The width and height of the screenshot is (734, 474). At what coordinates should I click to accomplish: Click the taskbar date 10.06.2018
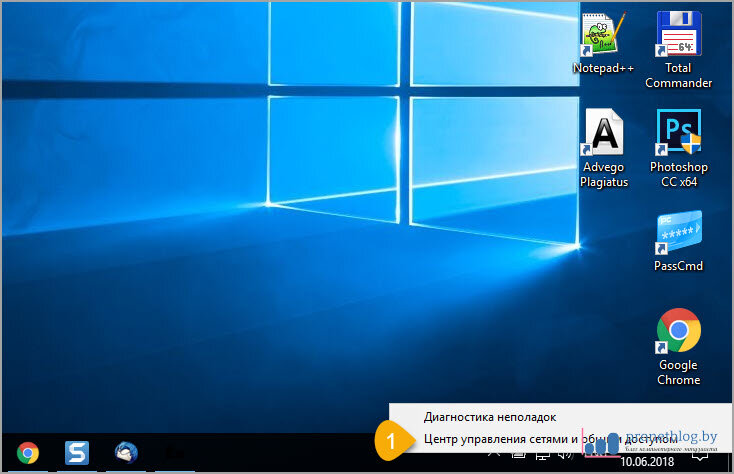click(647, 462)
